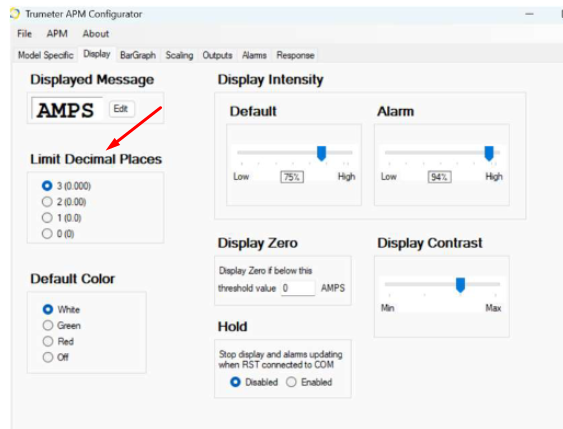Open the Outputs tab
The width and height of the screenshot is (563, 429).
click(217, 55)
